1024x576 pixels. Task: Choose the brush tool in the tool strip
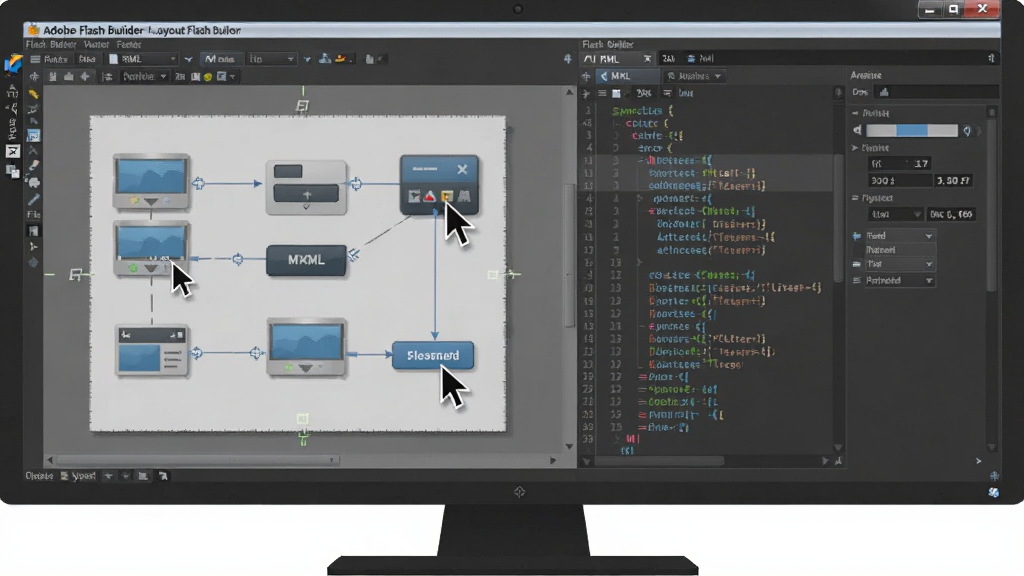[33, 166]
